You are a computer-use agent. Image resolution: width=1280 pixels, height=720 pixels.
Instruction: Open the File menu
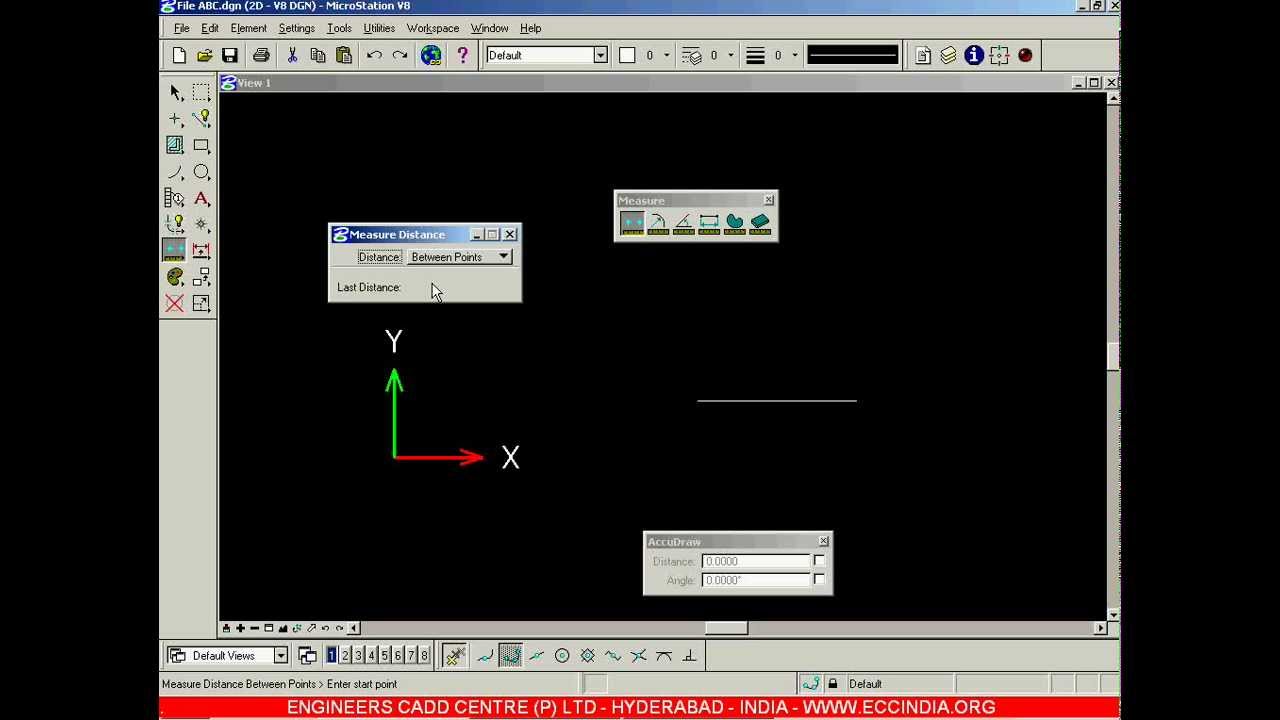pyautogui.click(x=182, y=28)
